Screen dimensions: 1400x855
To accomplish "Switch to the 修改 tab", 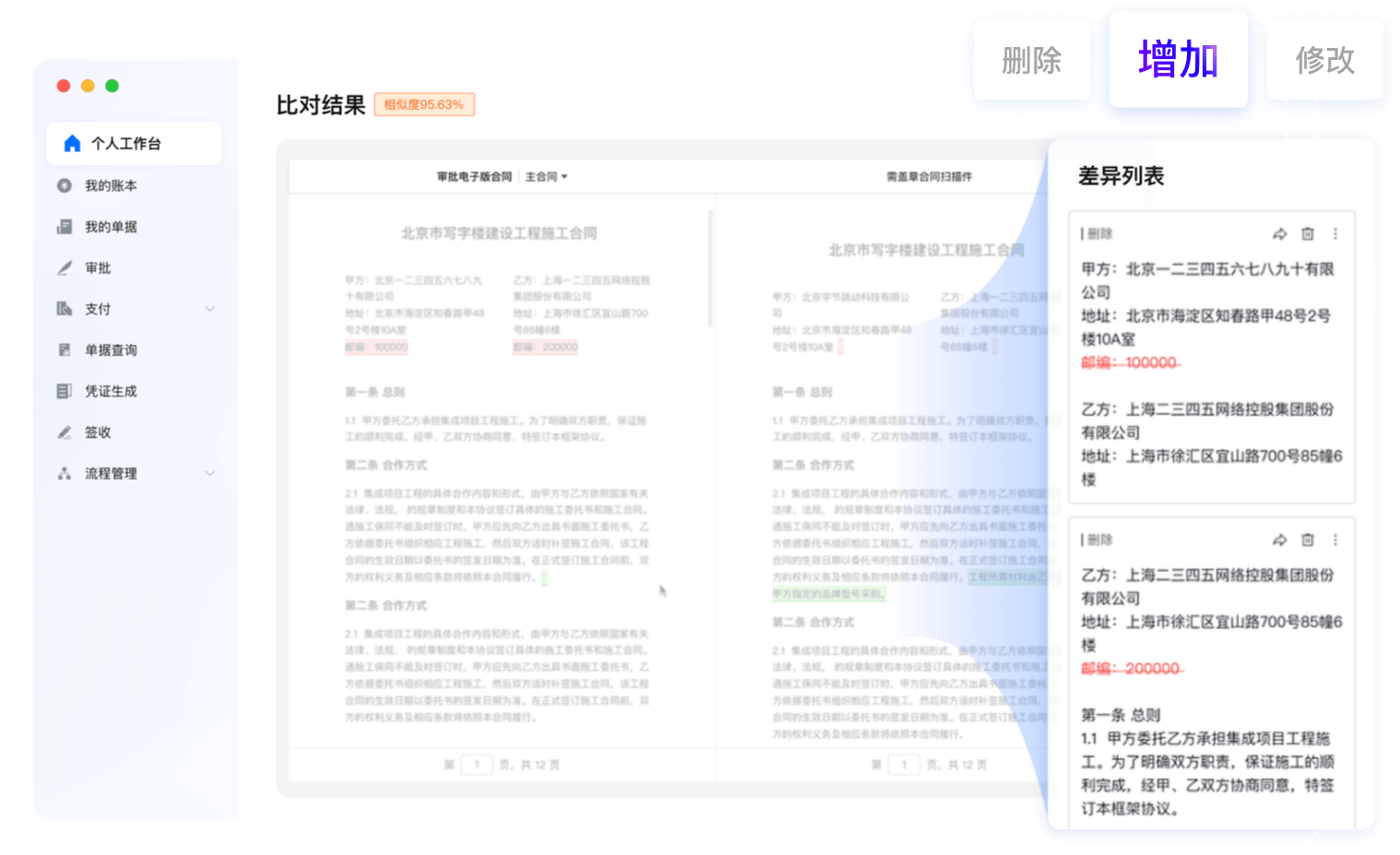I will [1324, 61].
